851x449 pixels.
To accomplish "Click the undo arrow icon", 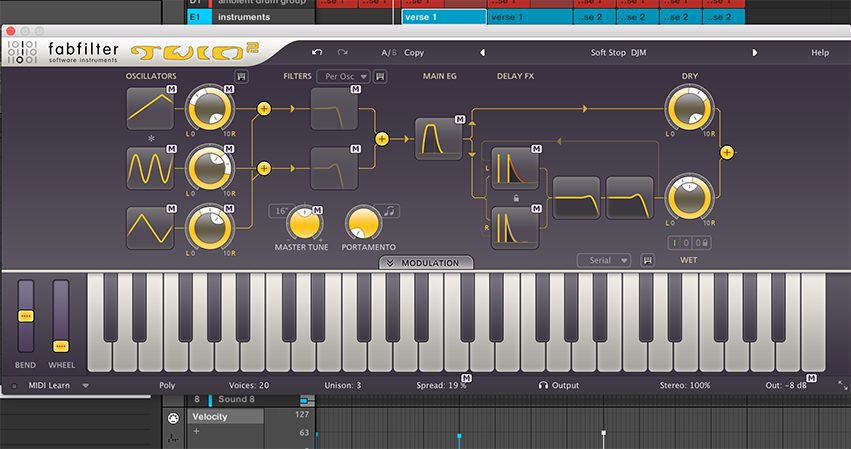I will [x=317, y=52].
